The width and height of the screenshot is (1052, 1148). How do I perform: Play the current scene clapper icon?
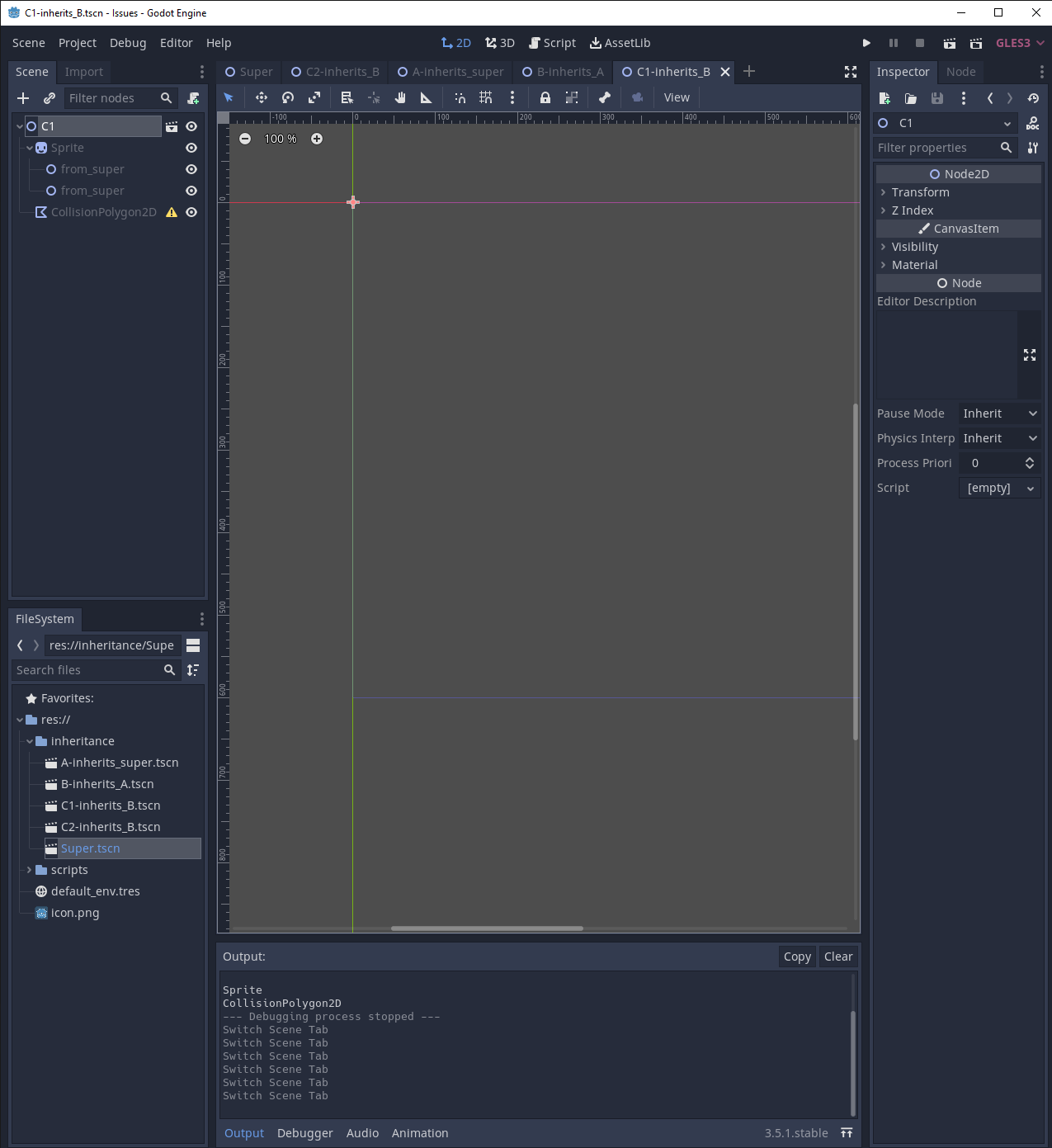click(950, 43)
